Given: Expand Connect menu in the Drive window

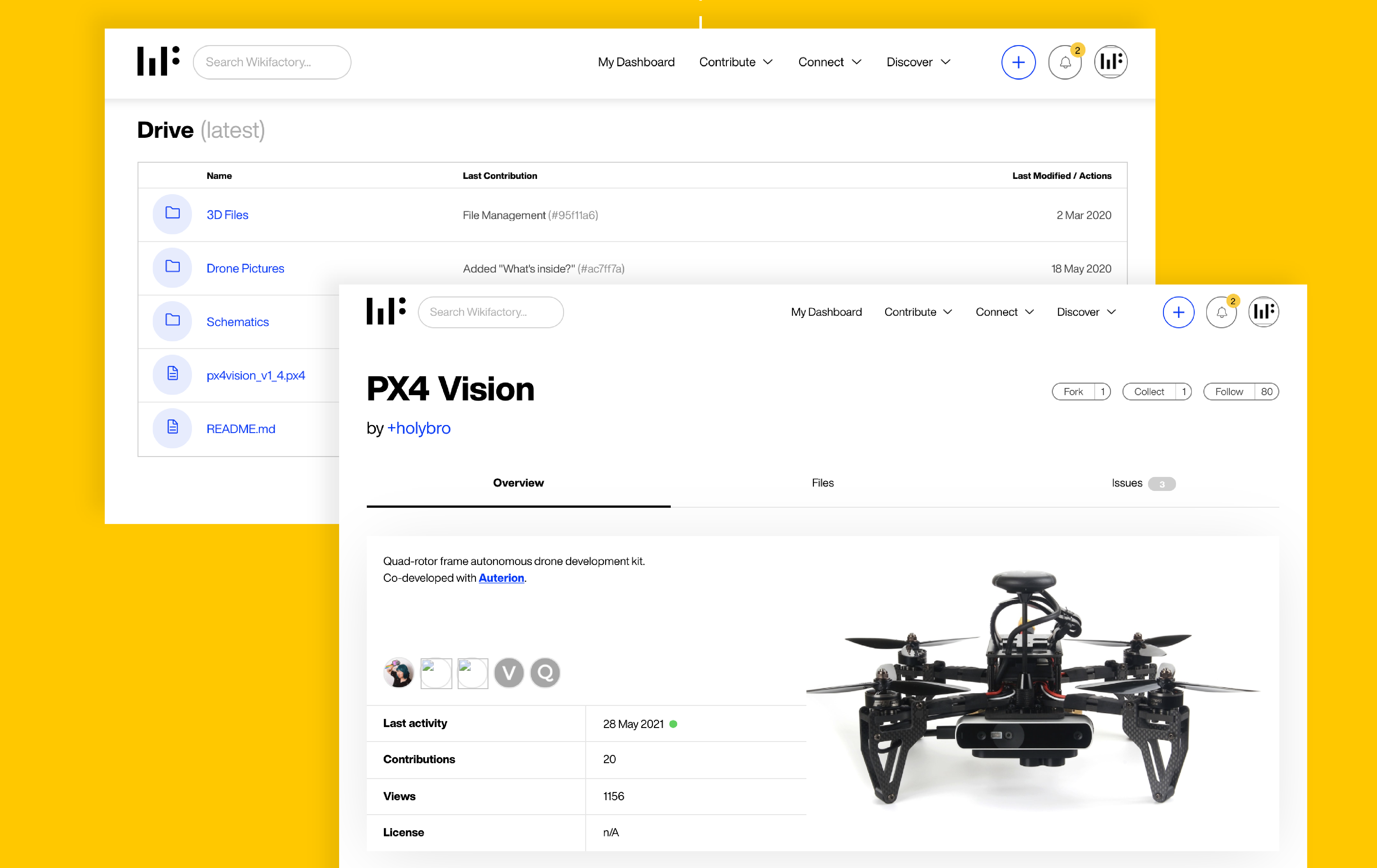Looking at the screenshot, I should click(830, 62).
